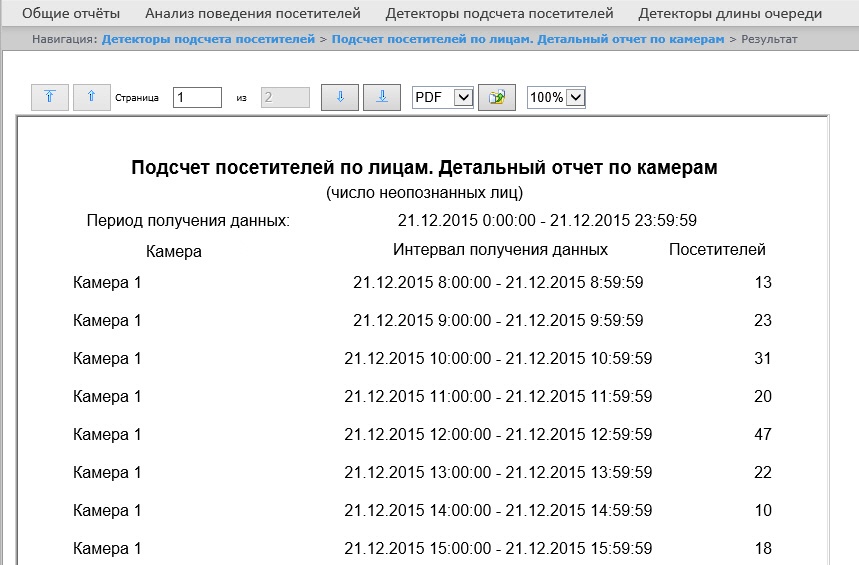Click the export report icon
The height and width of the screenshot is (565, 859).
click(x=496, y=97)
